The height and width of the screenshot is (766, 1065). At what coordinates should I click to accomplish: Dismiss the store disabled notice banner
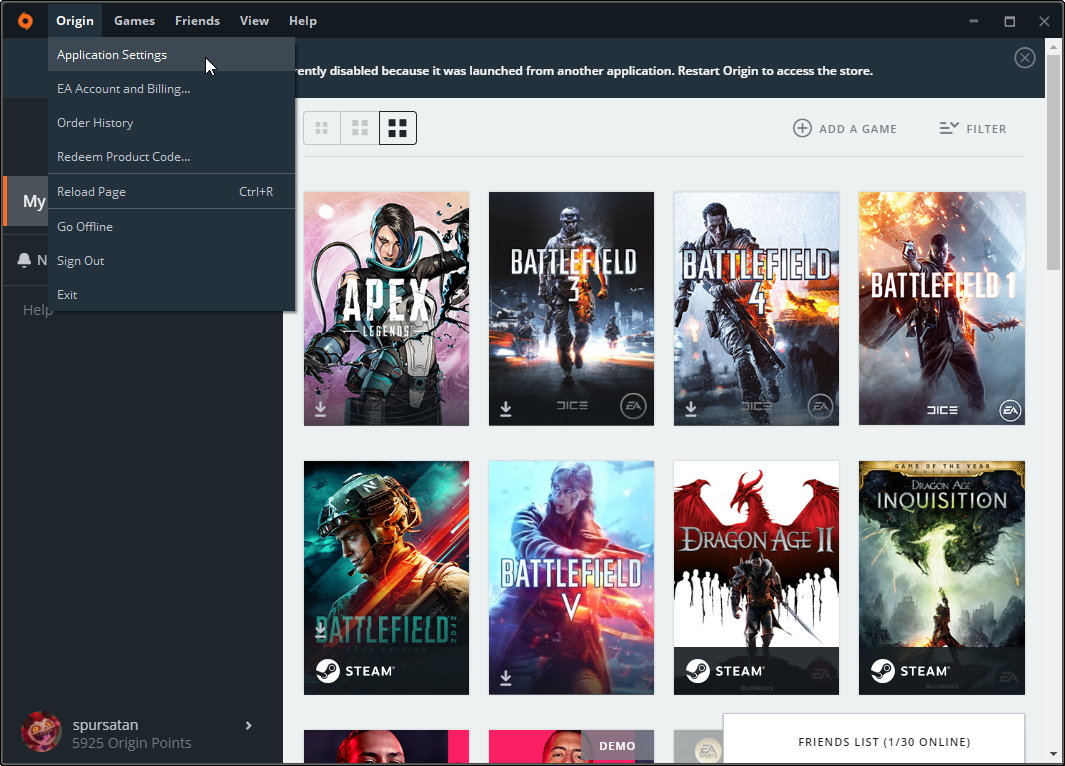[x=1024, y=58]
